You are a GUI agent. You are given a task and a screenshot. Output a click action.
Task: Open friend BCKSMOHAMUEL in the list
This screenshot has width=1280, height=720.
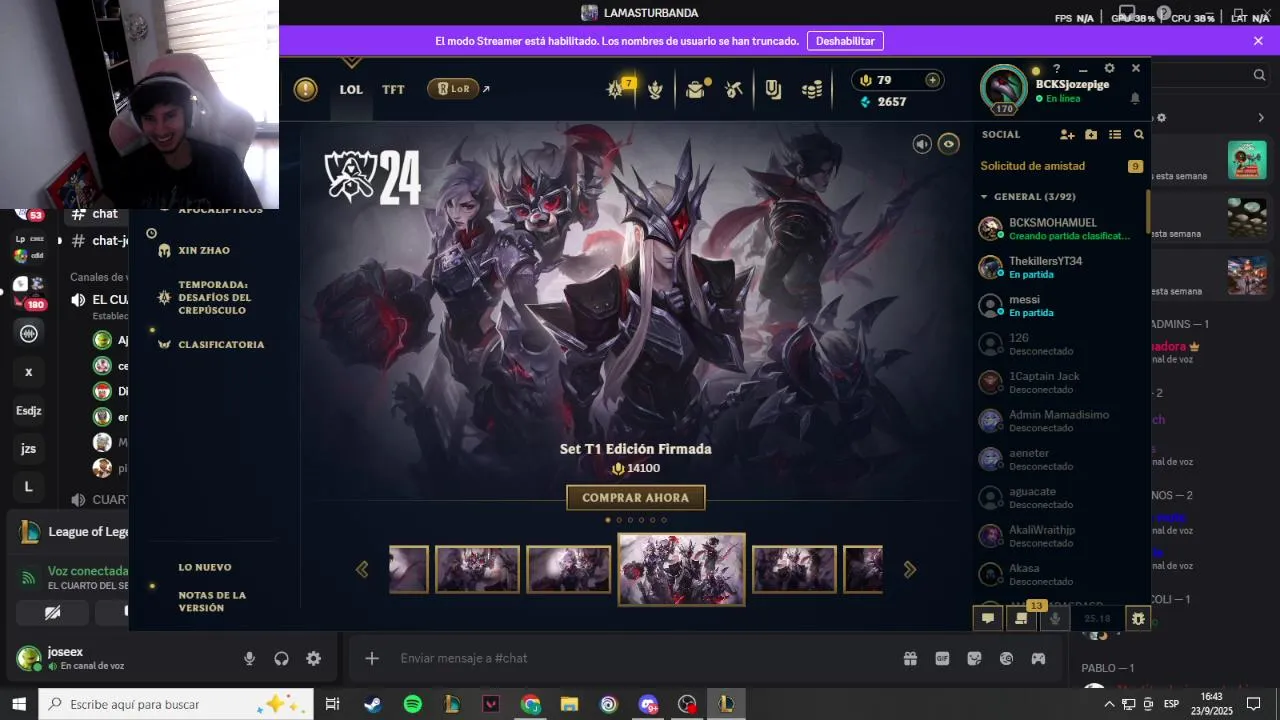coord(1060,229)
